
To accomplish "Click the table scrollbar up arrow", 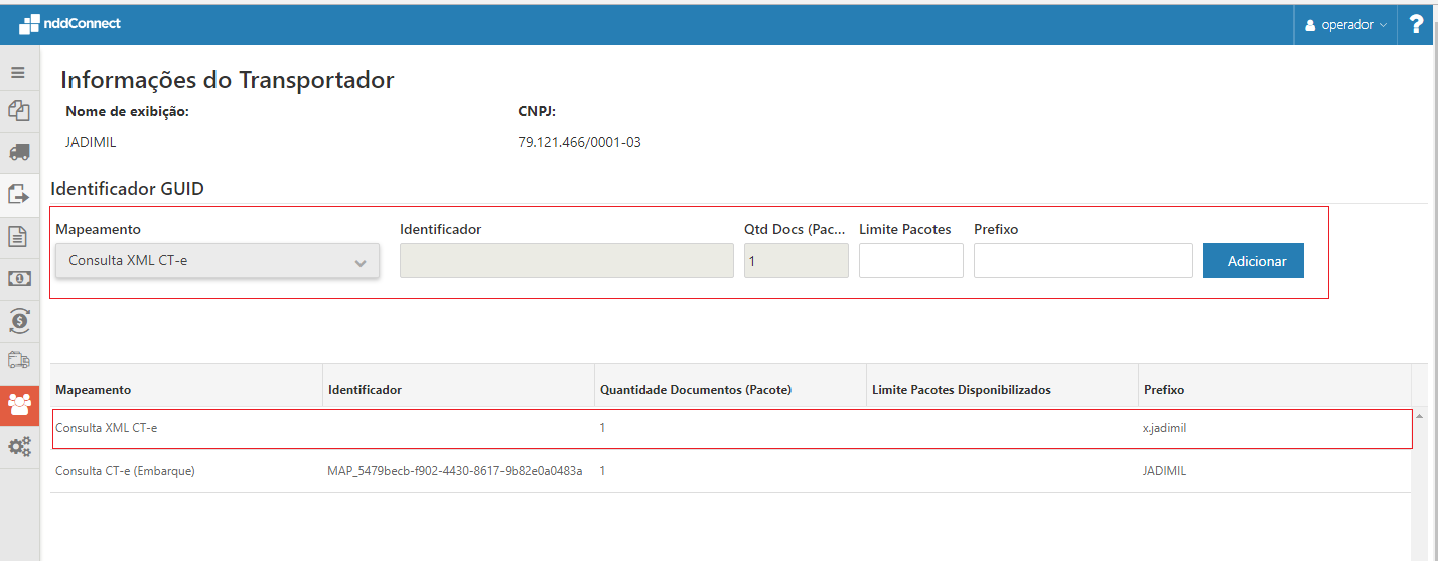I will coord(1420,417).
